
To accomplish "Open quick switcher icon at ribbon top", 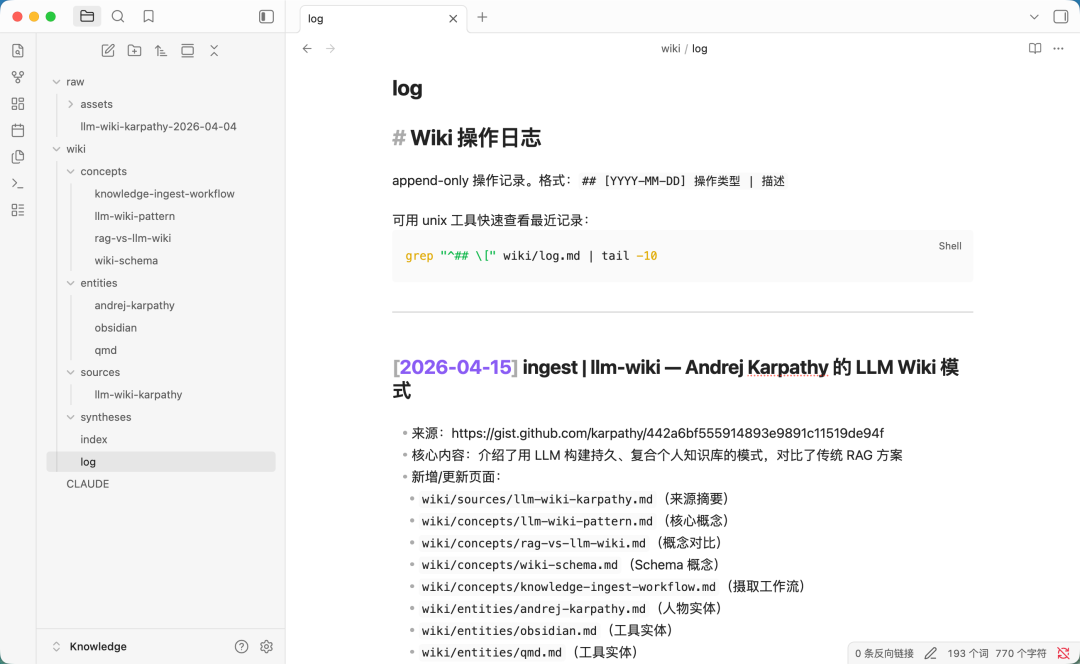I will (18, 50).
